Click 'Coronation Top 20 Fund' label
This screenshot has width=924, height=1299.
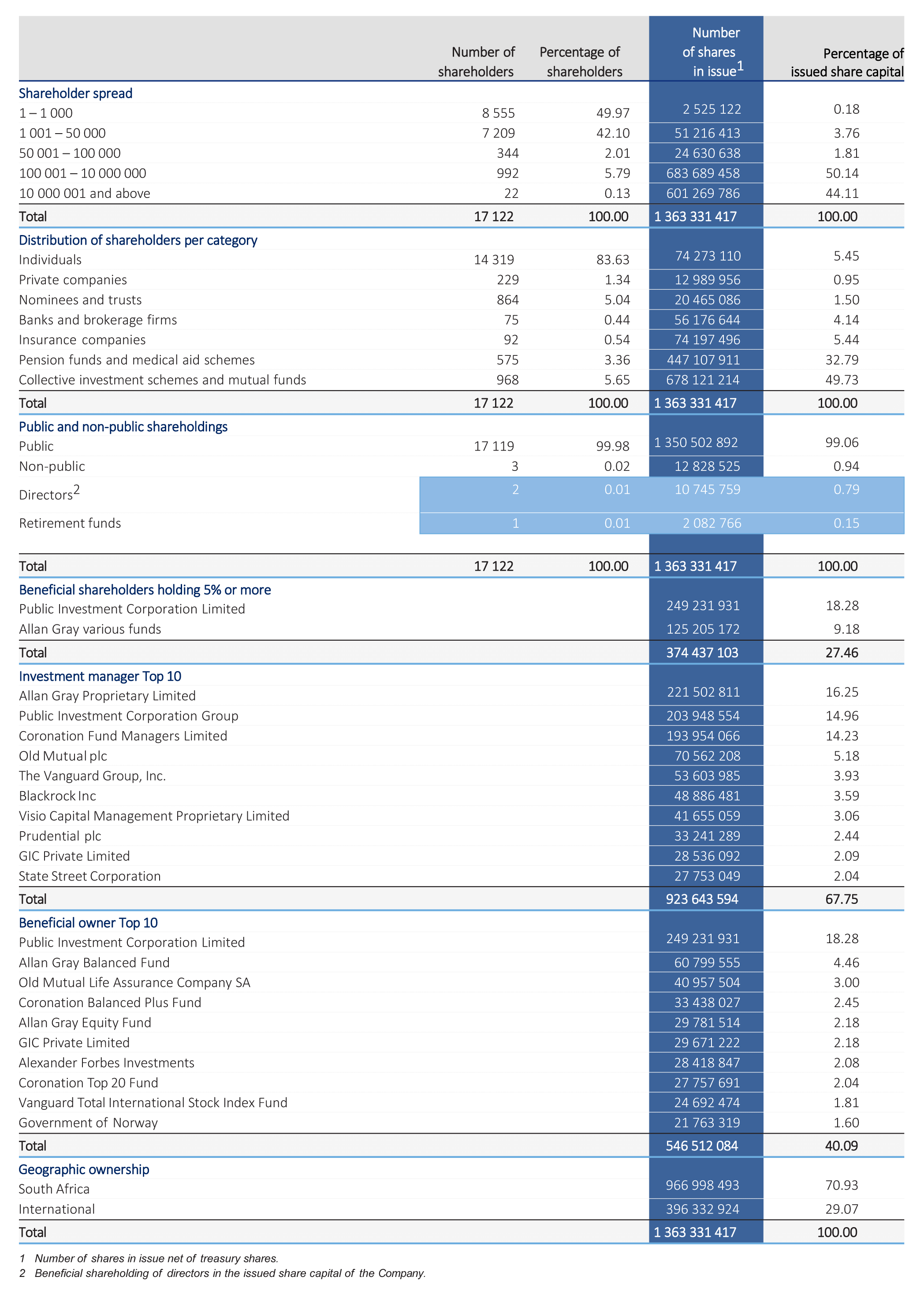coord(88,1083)
